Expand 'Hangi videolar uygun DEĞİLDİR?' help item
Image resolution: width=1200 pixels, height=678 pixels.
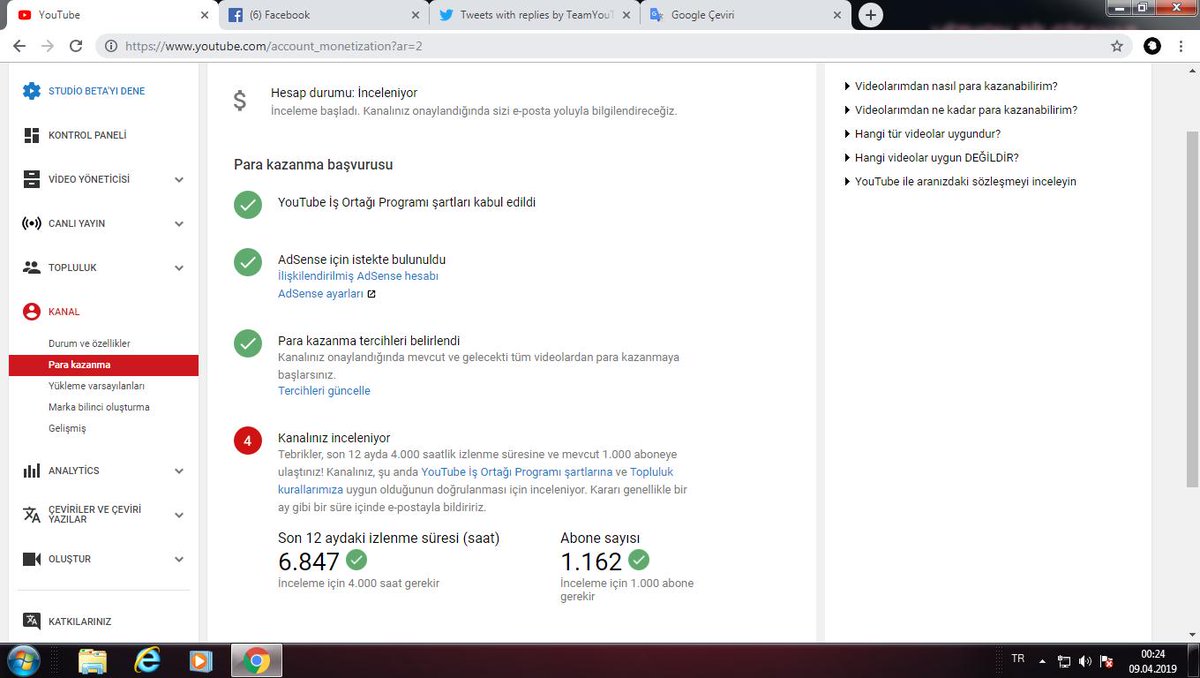click(x=932, y=158)
